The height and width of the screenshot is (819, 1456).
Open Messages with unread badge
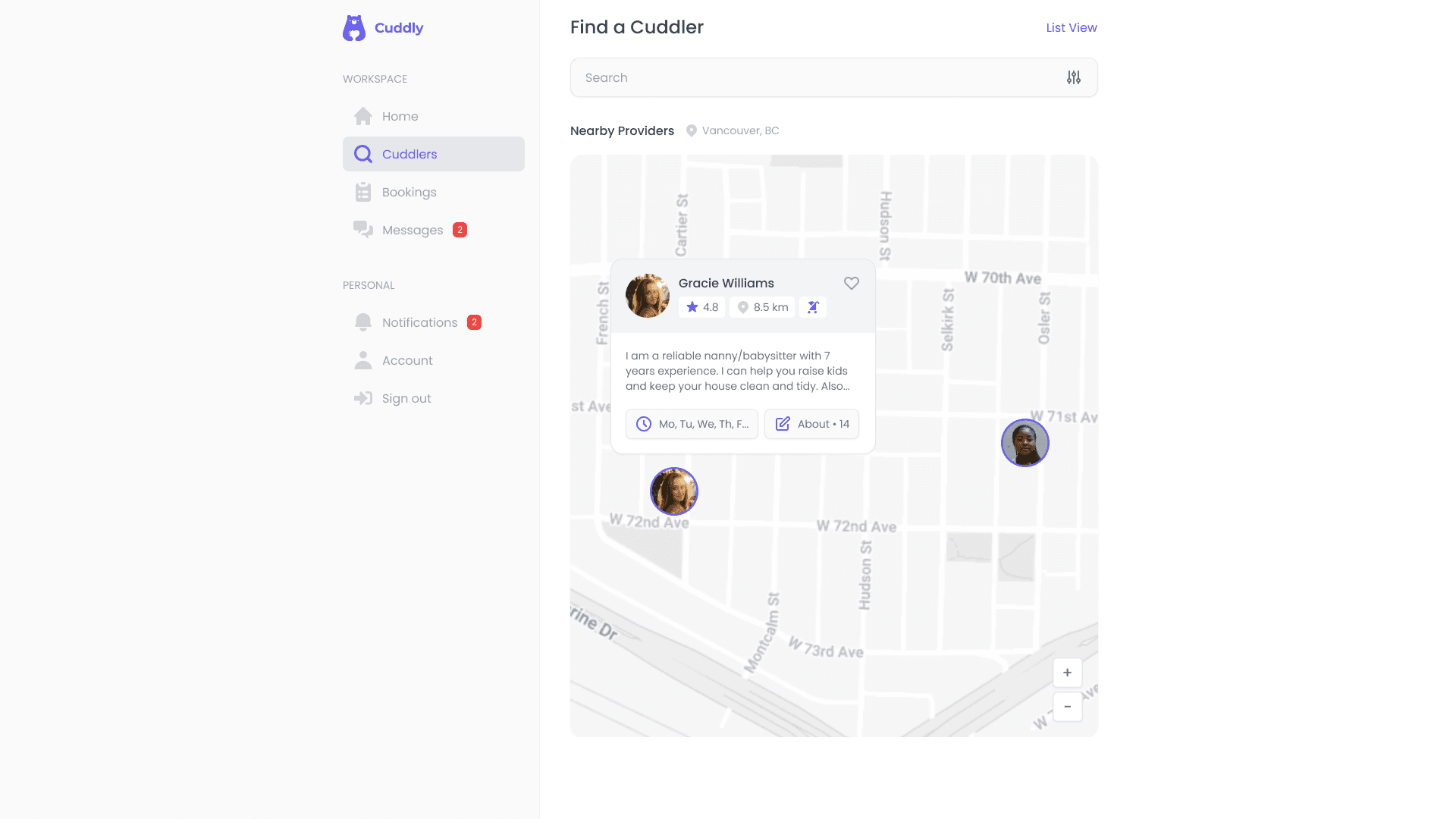[x=413, y=230]
